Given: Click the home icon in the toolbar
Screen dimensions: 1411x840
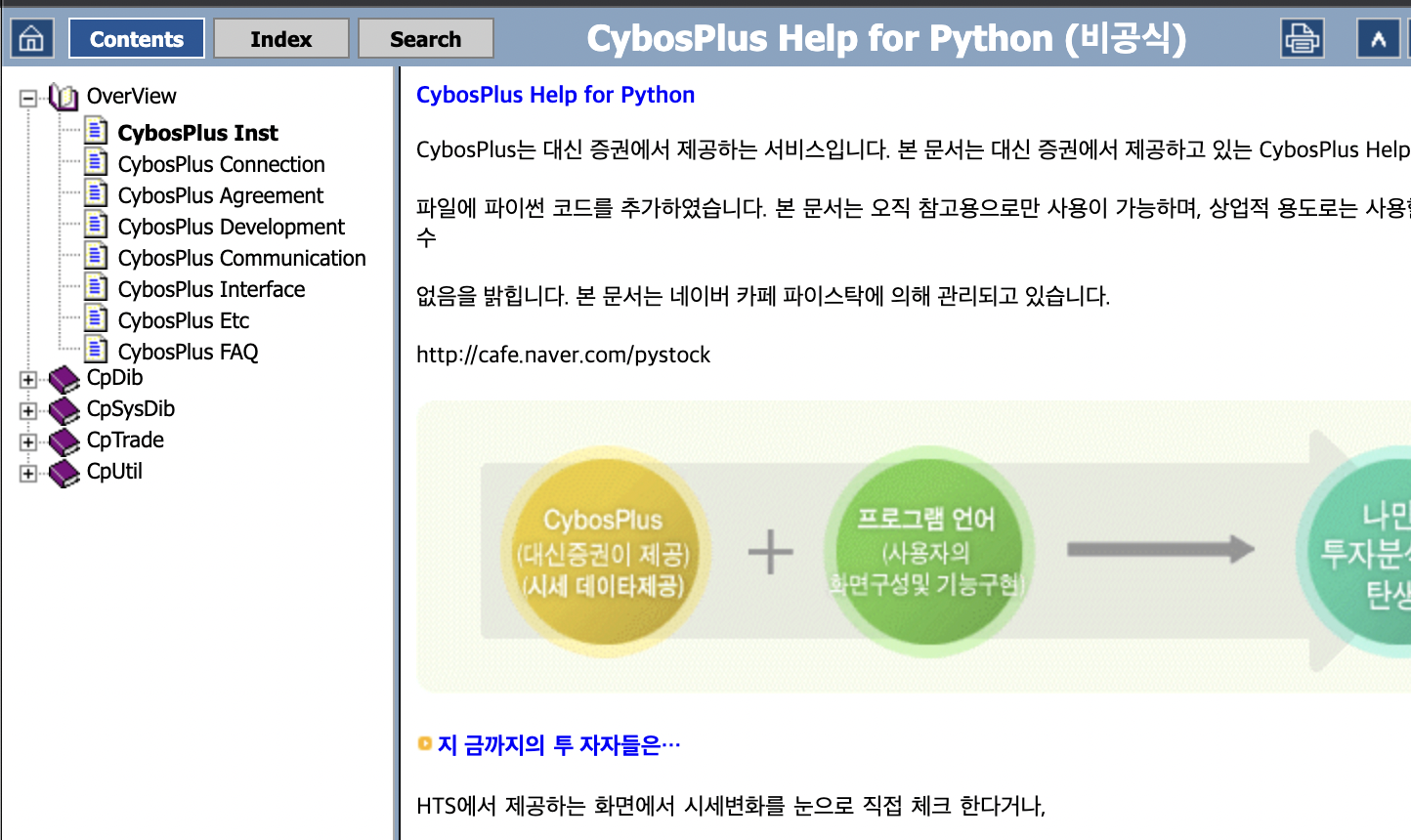Looking at the screenshot, I should (x=30, y=38).
